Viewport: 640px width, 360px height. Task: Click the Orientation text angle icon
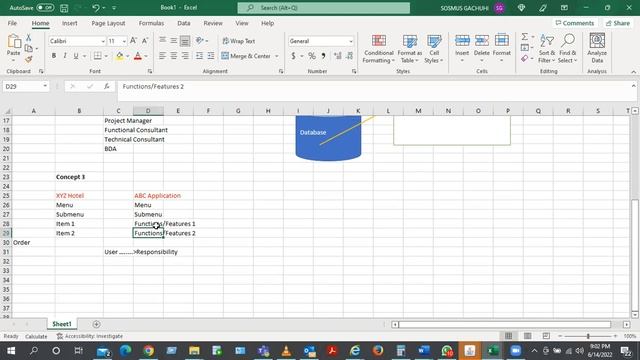click(x=200, y=40)
